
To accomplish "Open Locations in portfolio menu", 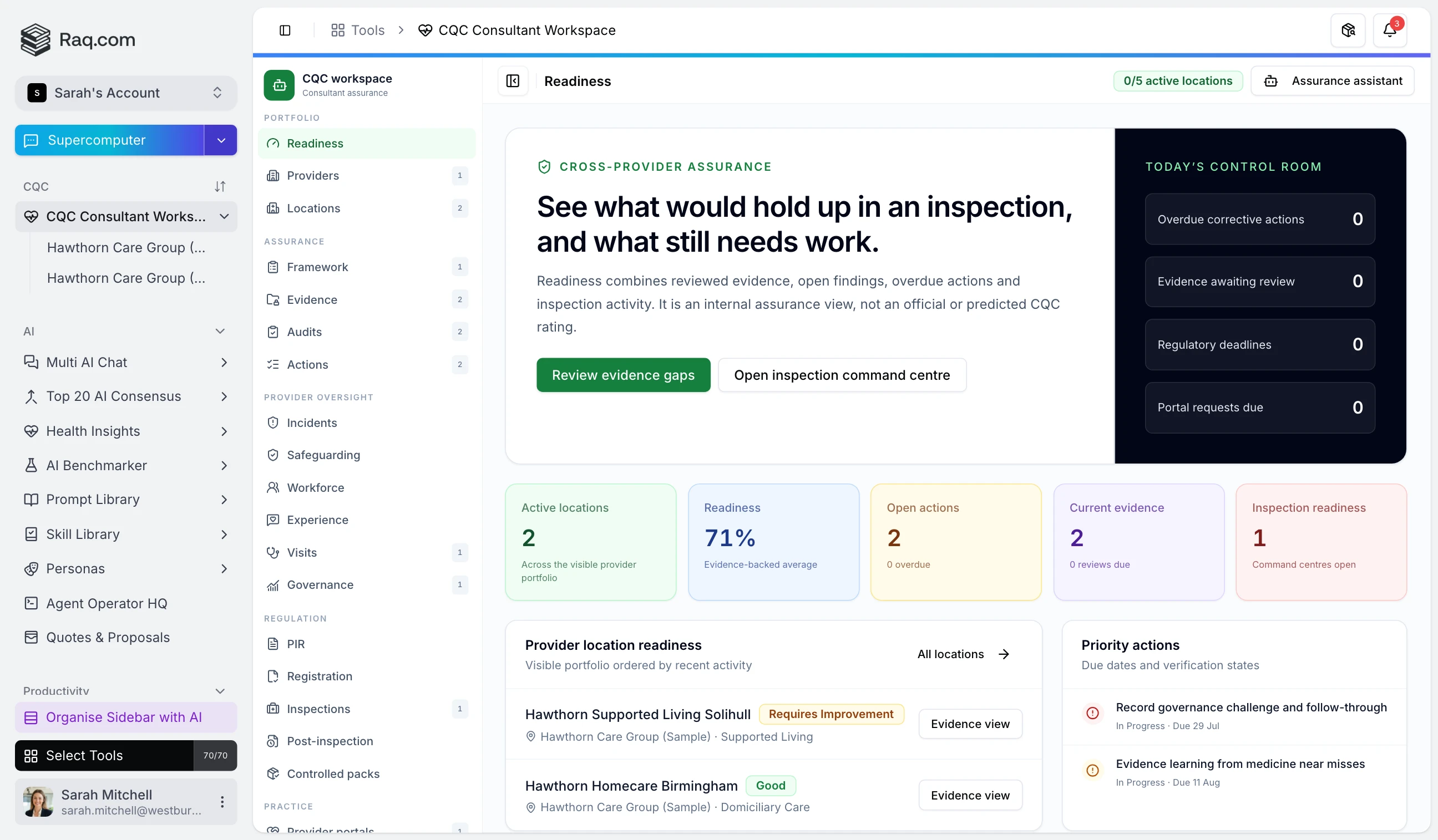I will pos(366,208).
